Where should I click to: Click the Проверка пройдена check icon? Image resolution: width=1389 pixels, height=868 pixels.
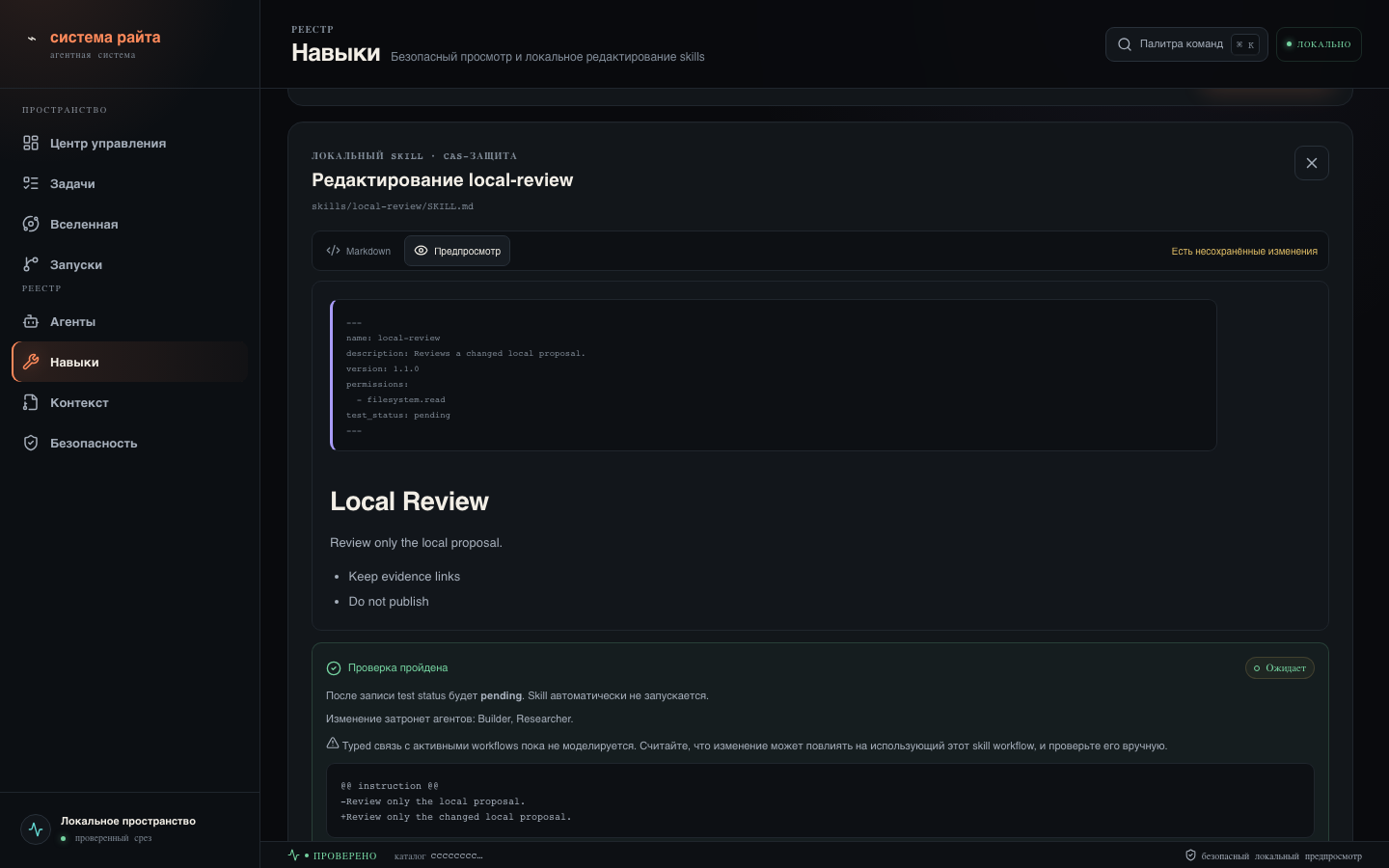334,668
